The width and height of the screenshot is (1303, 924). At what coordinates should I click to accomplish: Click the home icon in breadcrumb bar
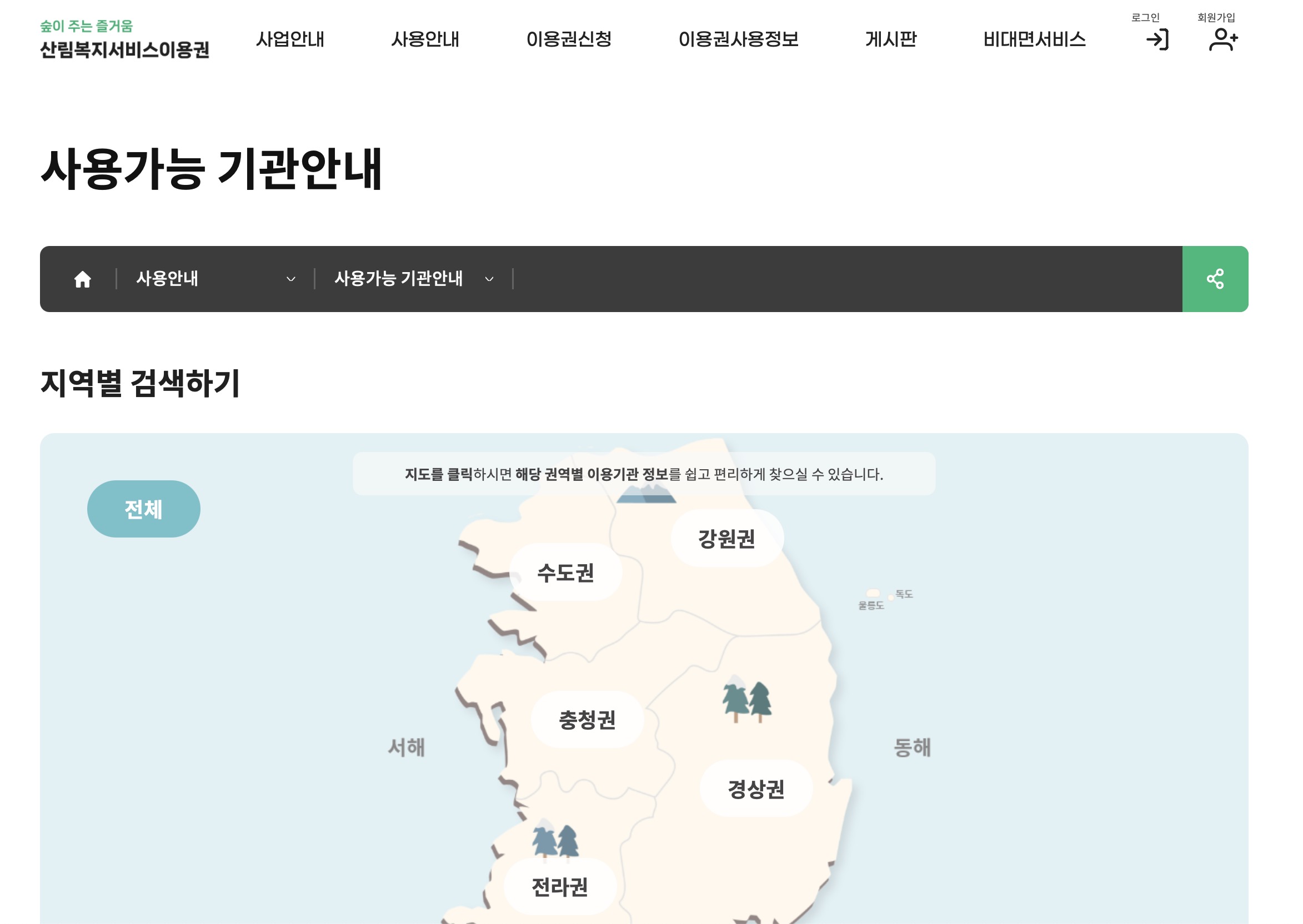(x=83, y=279)
